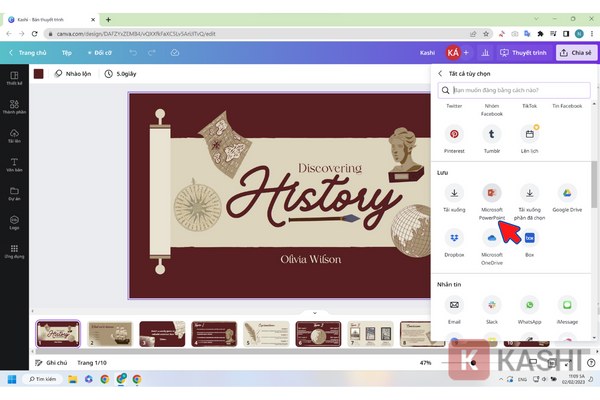Open the Lên lịch schedule option
600x400 pixels.
(x=530, y=134)
